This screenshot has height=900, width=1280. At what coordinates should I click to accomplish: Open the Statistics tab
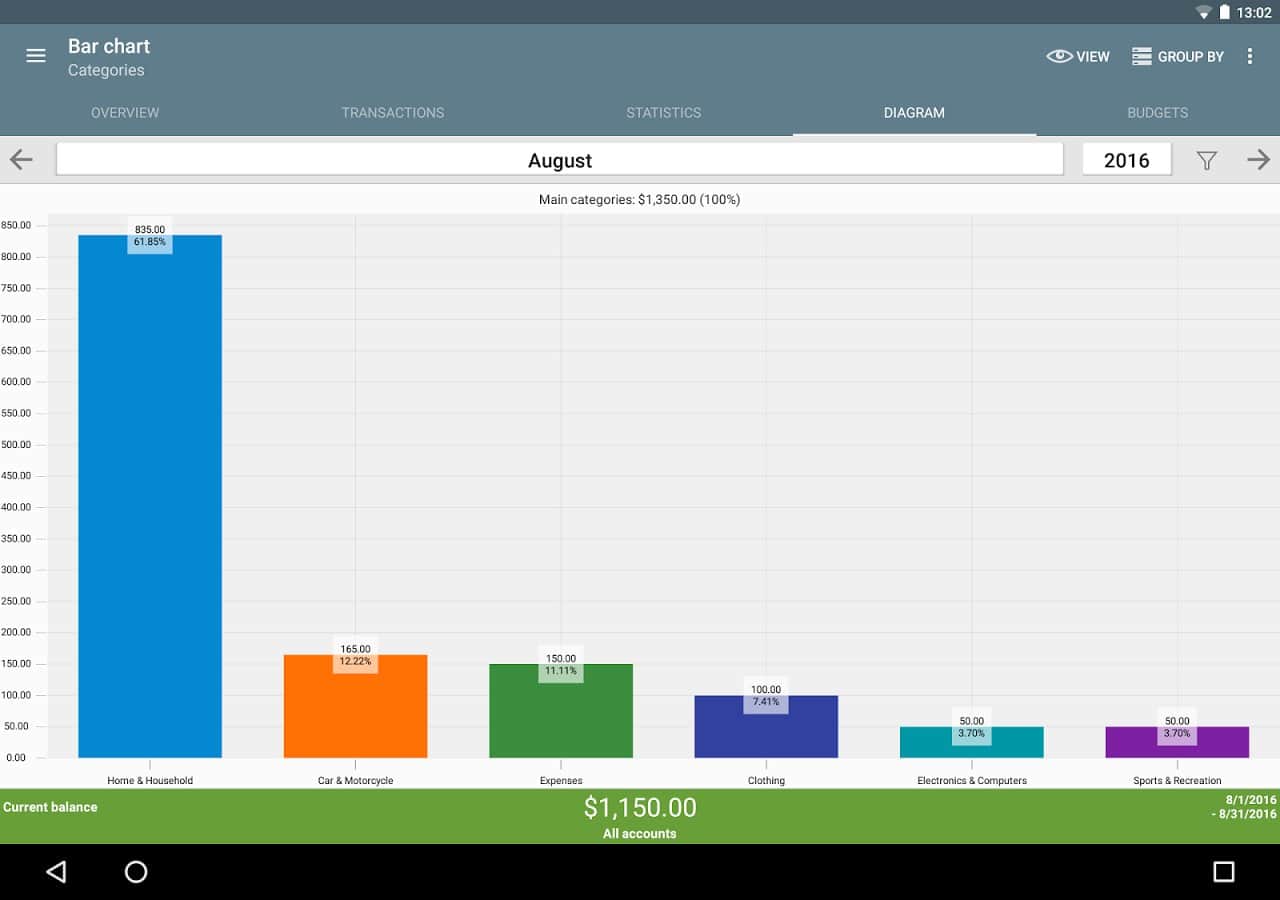[663, 113]
